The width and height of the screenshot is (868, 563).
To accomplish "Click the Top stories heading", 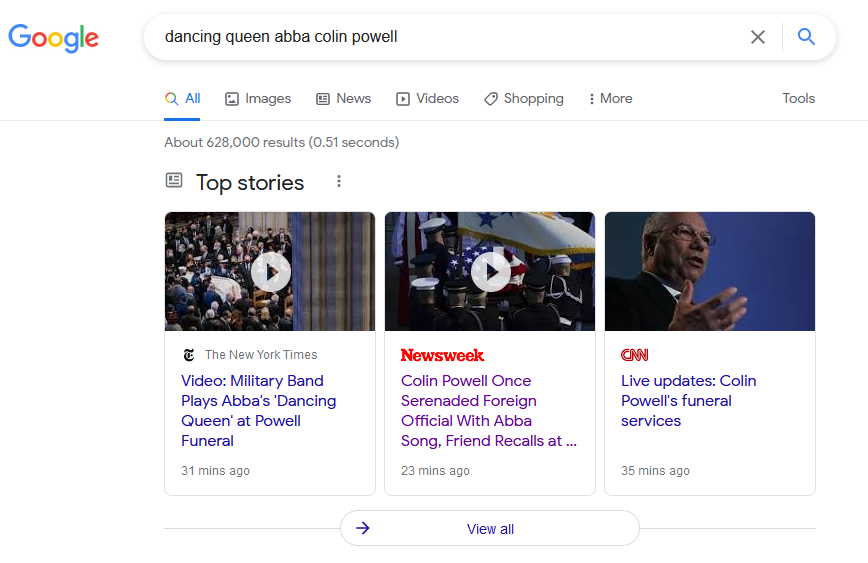I will [250, 183].
